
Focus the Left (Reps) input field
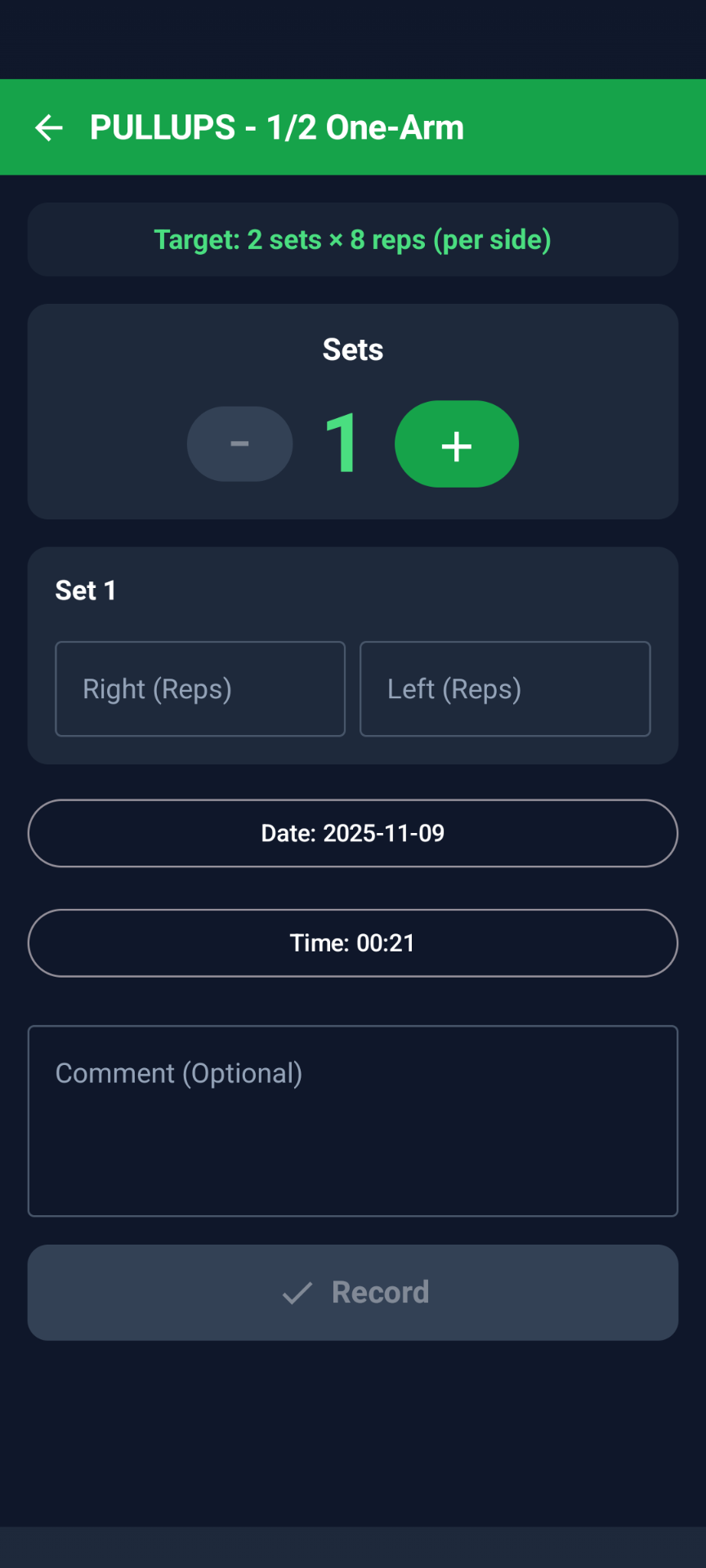pos(505,689)
